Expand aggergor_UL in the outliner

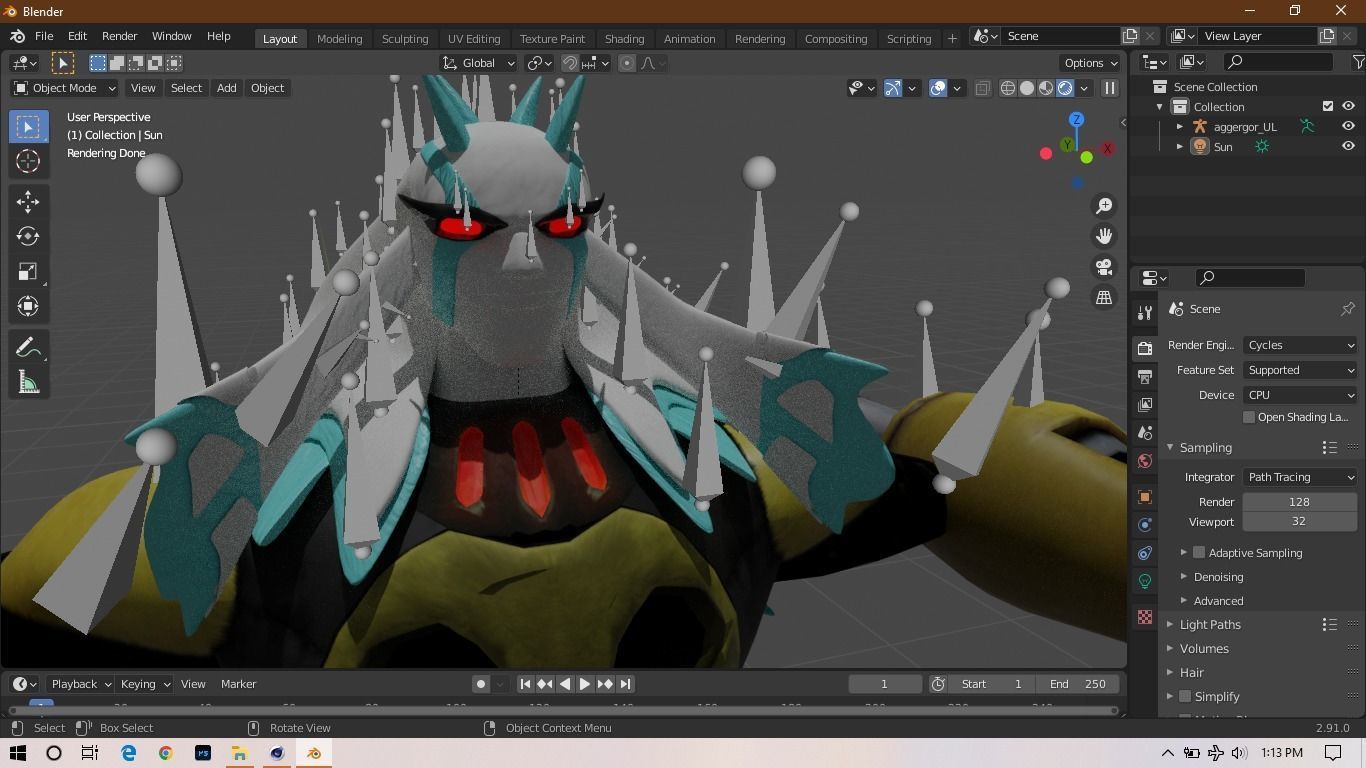(1180, 127)
